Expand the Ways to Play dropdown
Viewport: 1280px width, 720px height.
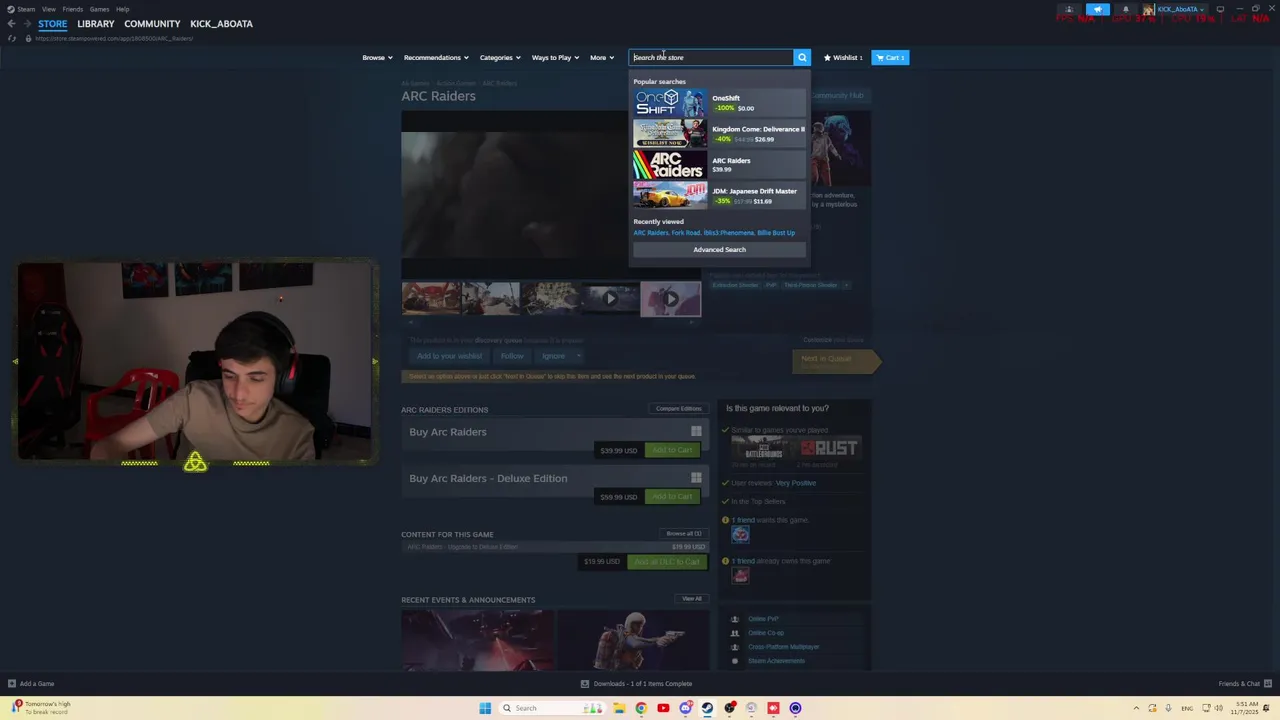click(555, 57)
